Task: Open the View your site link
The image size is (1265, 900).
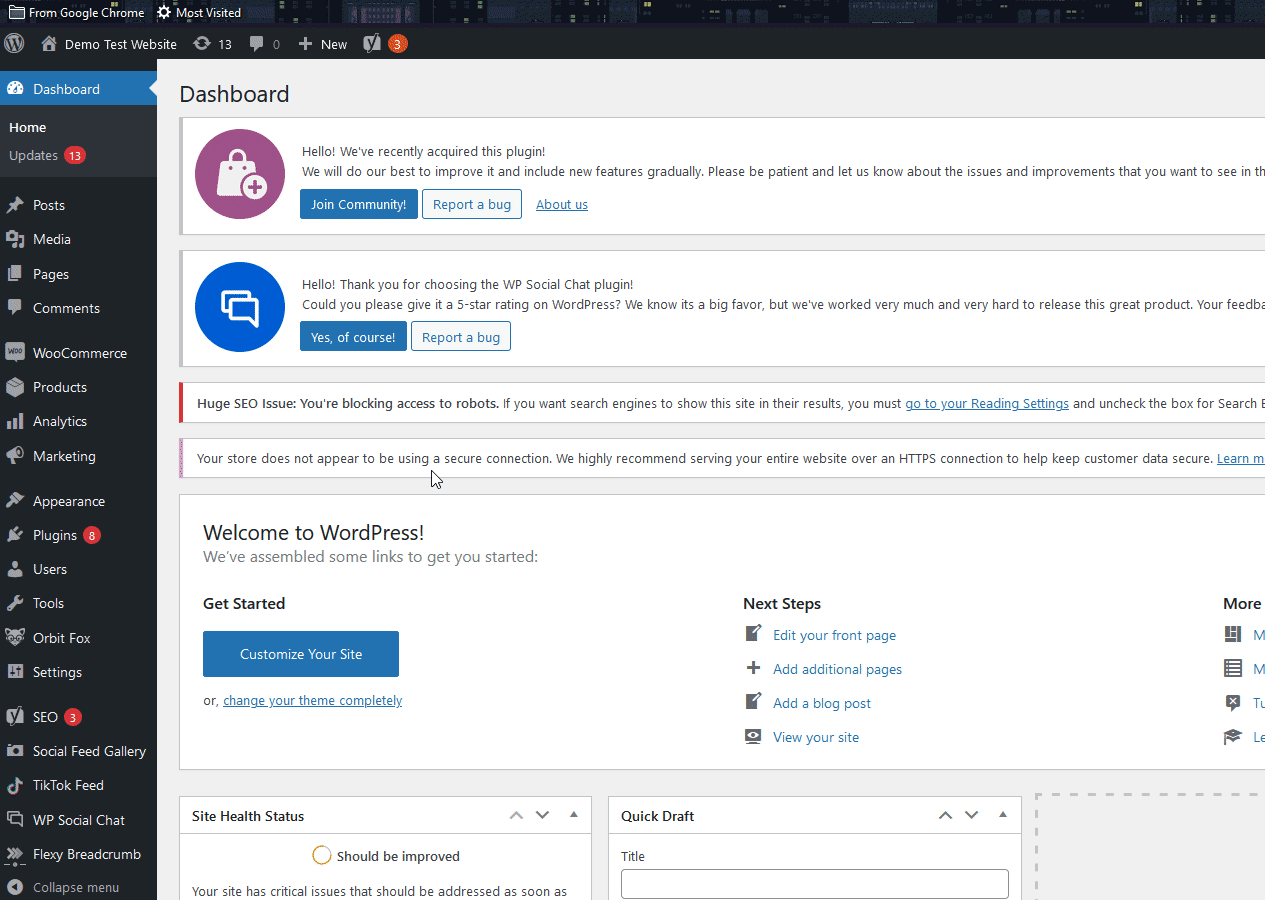Action: pos(816,737)
